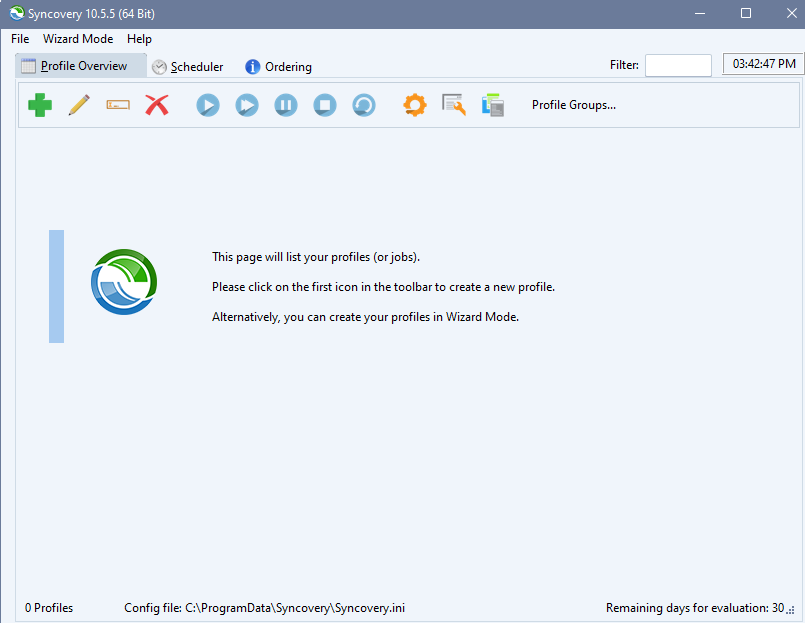Select the Profile Overview tab
The width and height of the screenshot is (805, 623).
(81, 66)
